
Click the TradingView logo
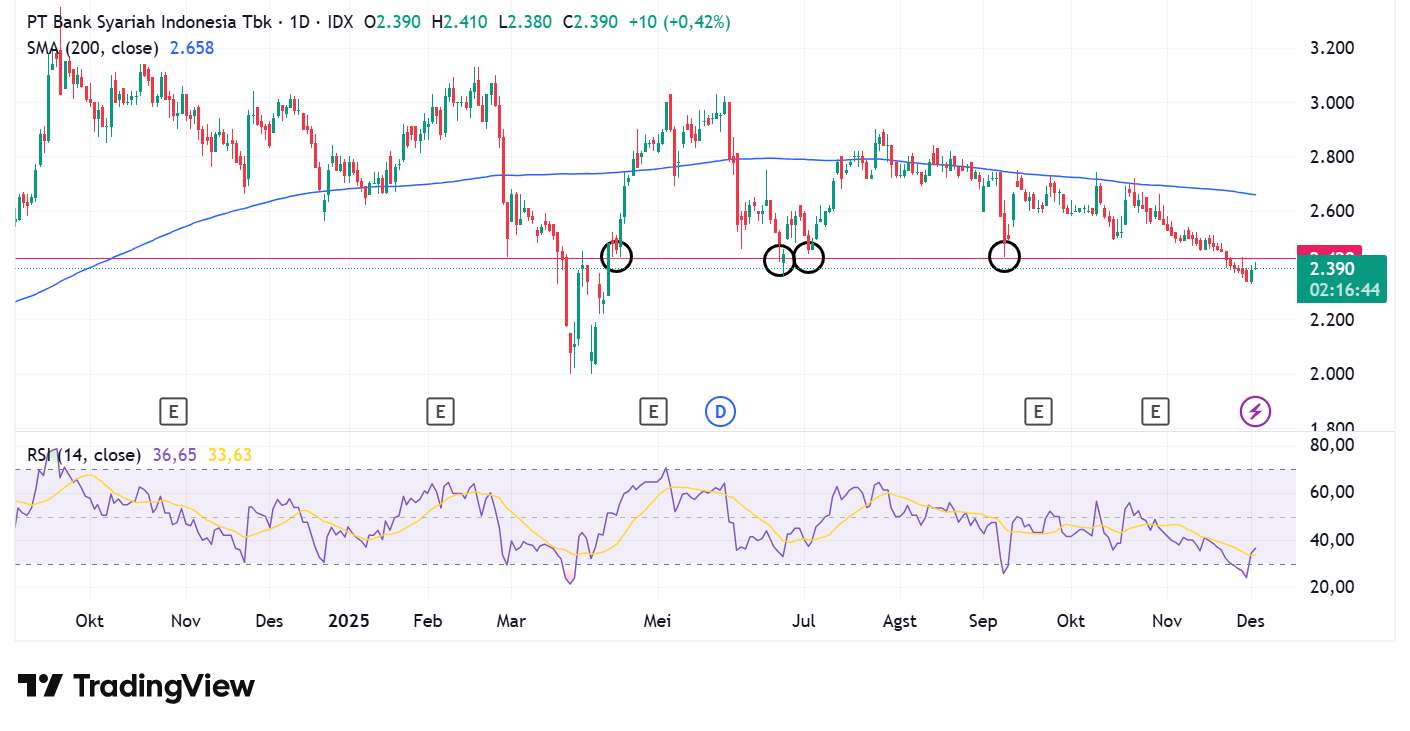(x=136, y=686)
